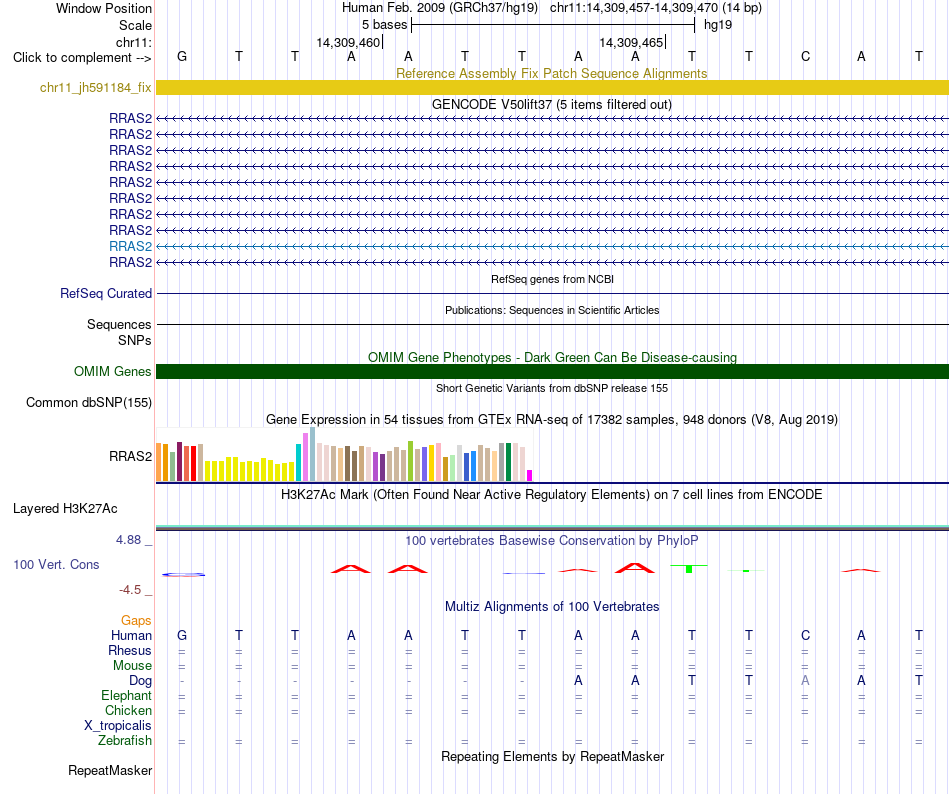Click the chr11:14,309,457-14,309,470 position text
Screen dimensions: 950x794
pos(634,8)
